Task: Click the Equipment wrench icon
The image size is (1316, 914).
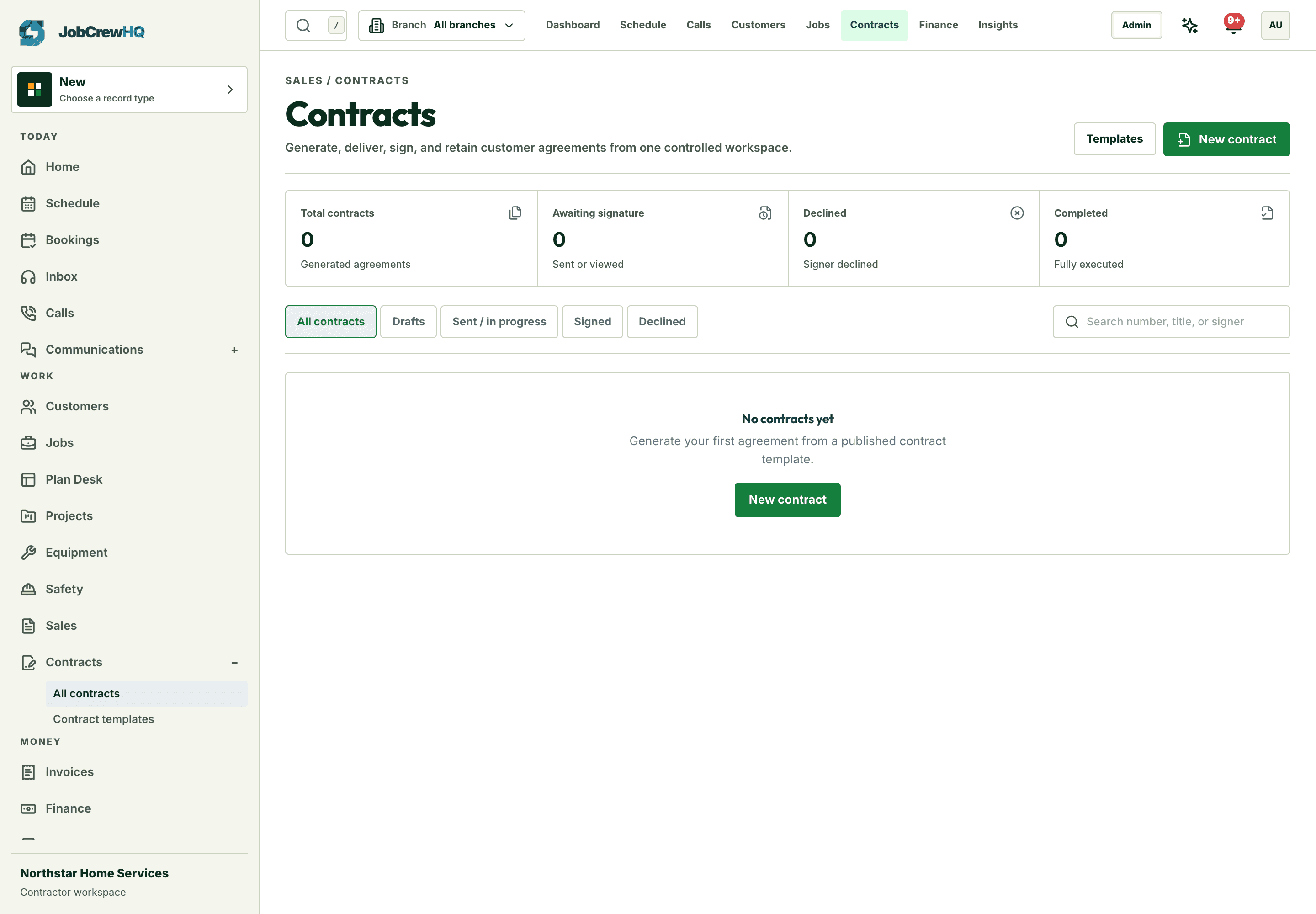Action: pos(28,553)
